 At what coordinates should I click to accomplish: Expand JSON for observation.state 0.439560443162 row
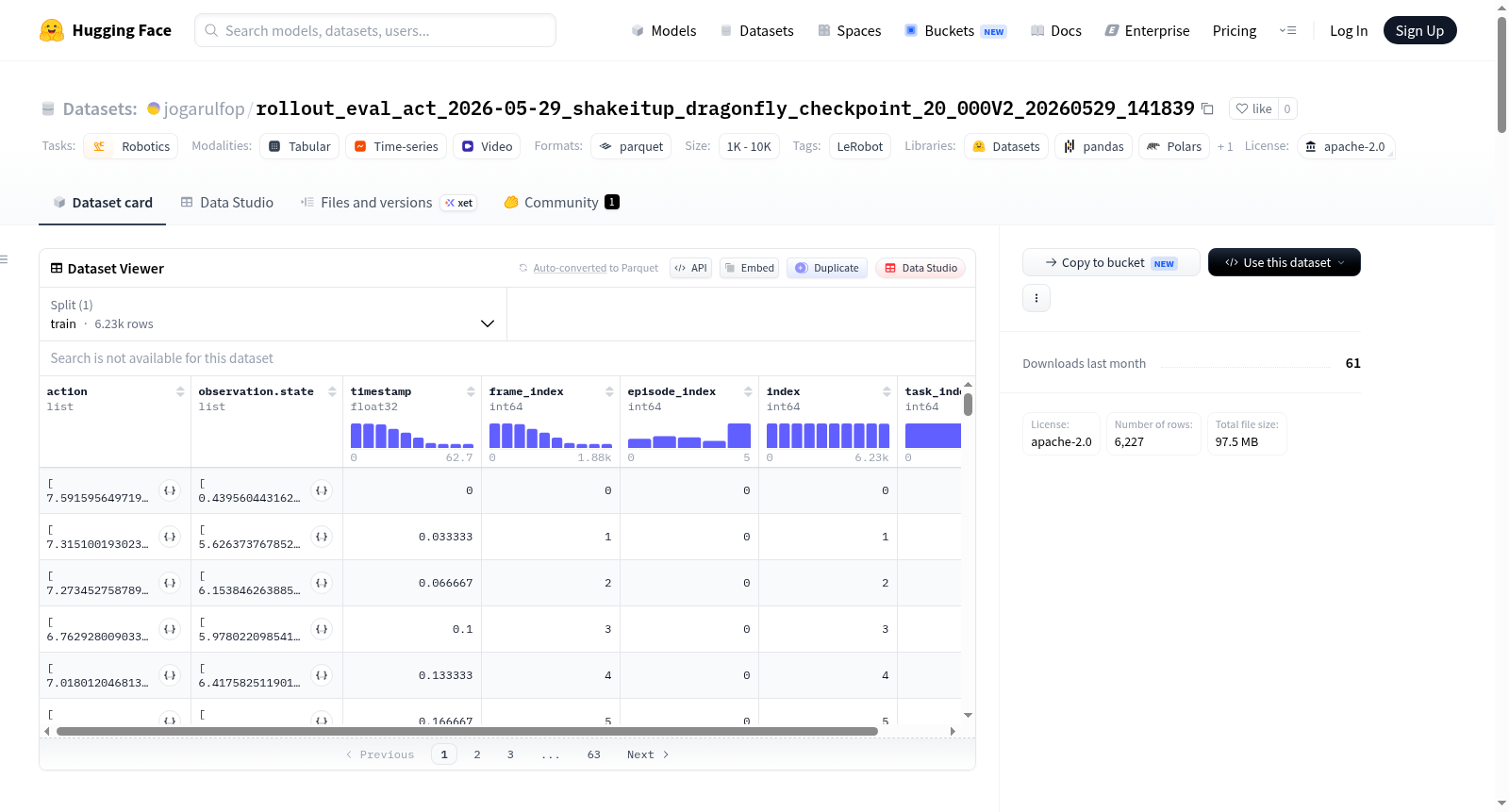click(x=322, y=490)
